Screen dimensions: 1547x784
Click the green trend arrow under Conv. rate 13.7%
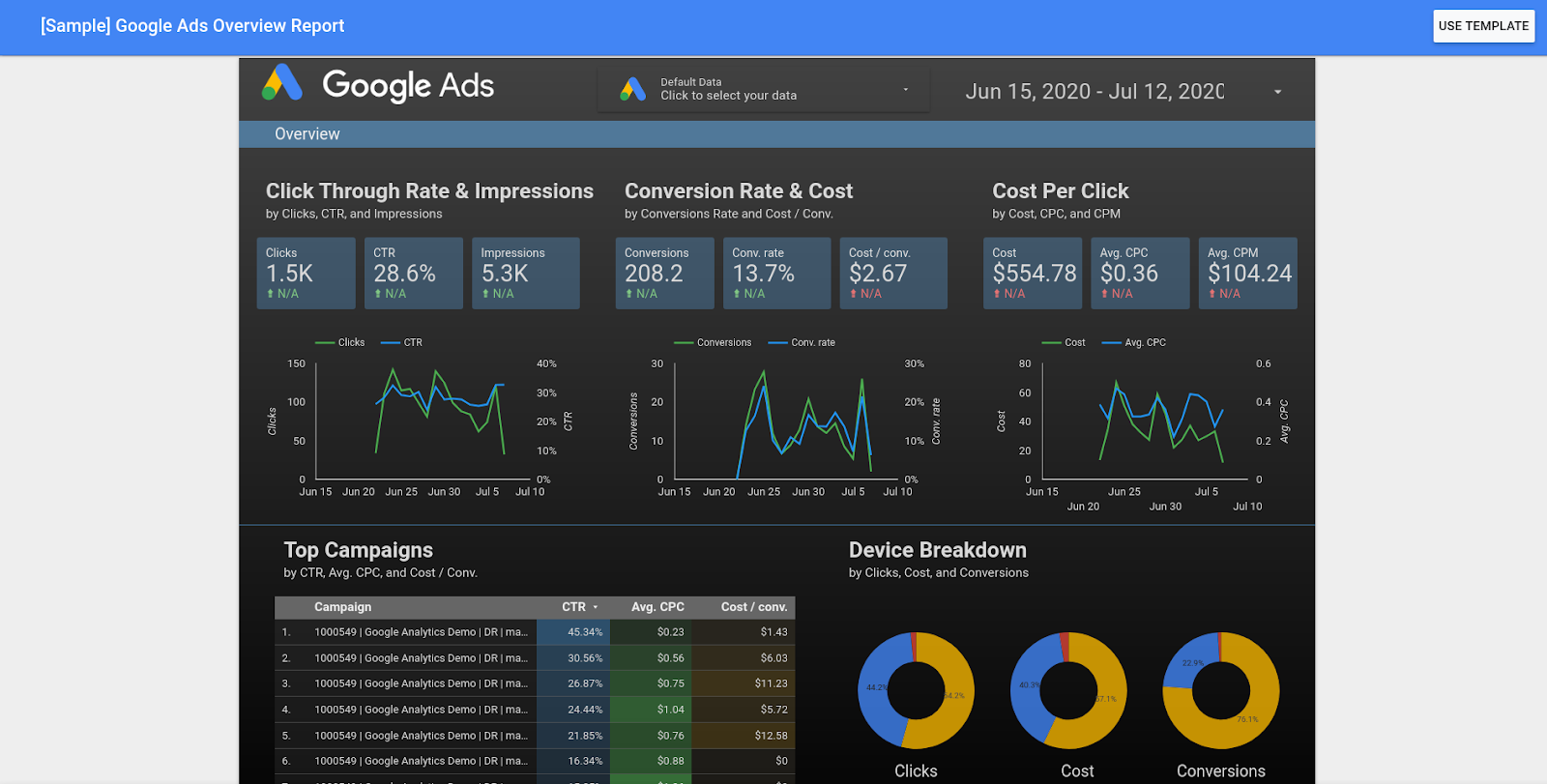pyautogui.click(x=737, y=294)
